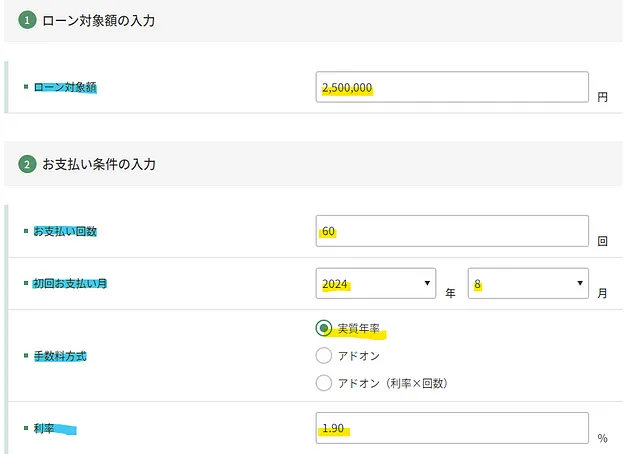This screenshot has height=454, width=640.
Task: Click the 利率 input field showing 1.90
Action: [x=451, y=429]
